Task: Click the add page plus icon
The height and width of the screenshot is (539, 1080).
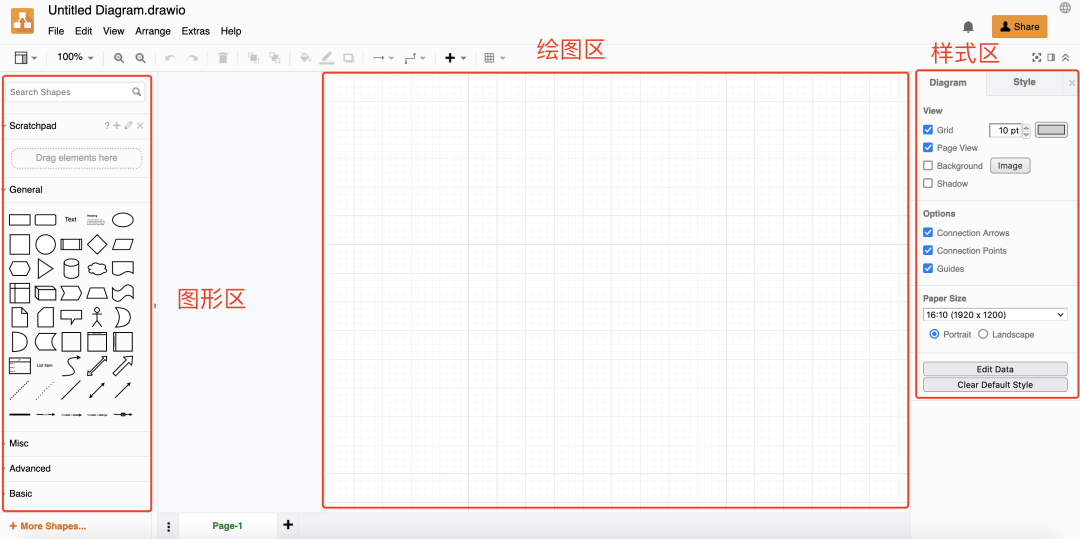Action: pos(288,525)
